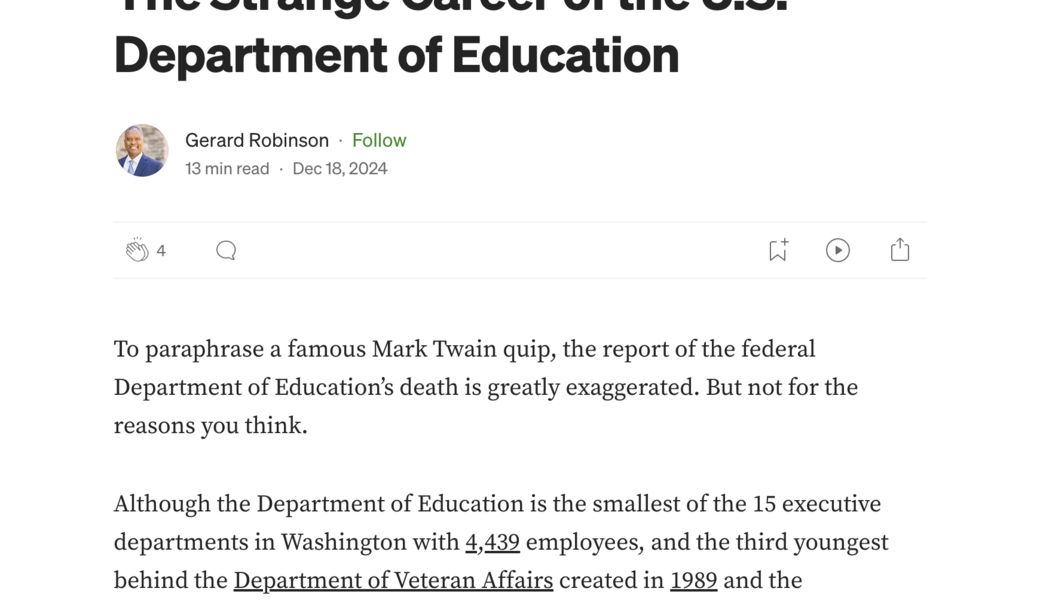Open the responses comment bubble
Viewport: 1040px width, 602px height.
coord(226,250)
